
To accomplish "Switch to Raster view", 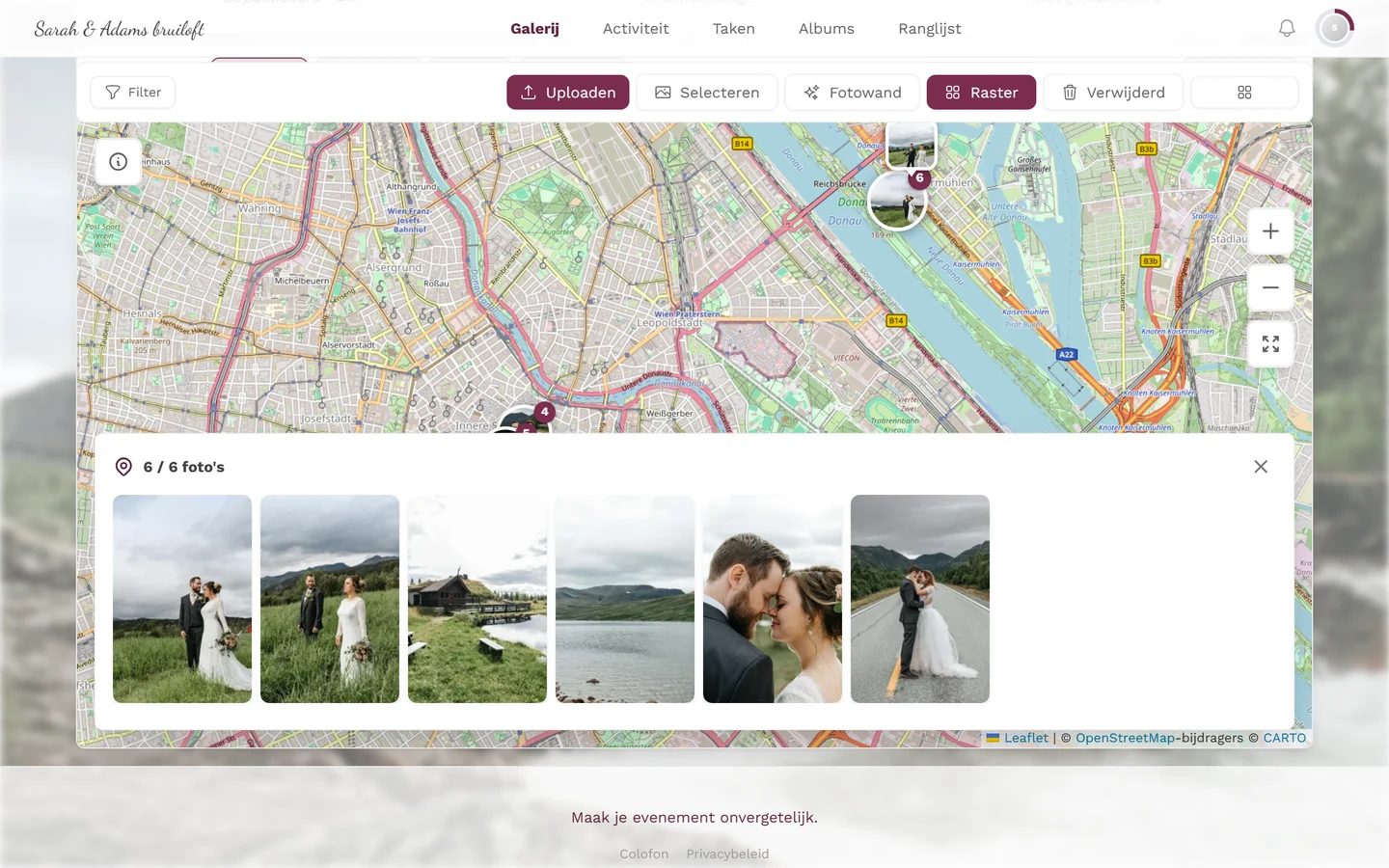I will (x=981, y=93).
